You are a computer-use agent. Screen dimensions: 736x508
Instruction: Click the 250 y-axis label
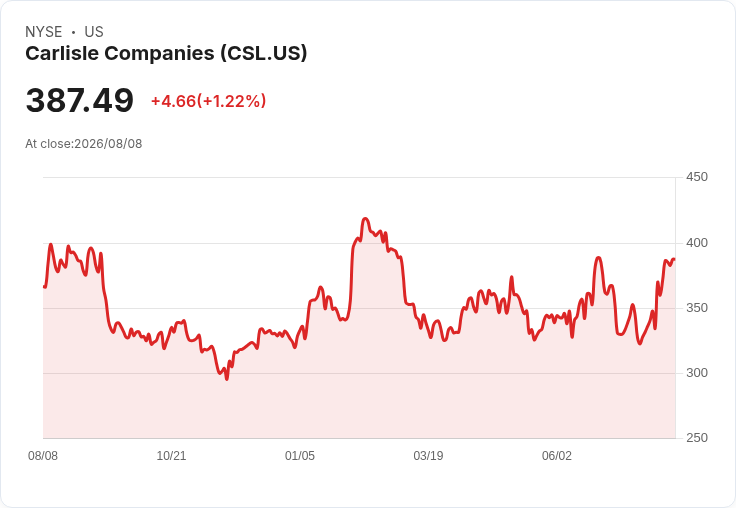[x=697, y=438]
